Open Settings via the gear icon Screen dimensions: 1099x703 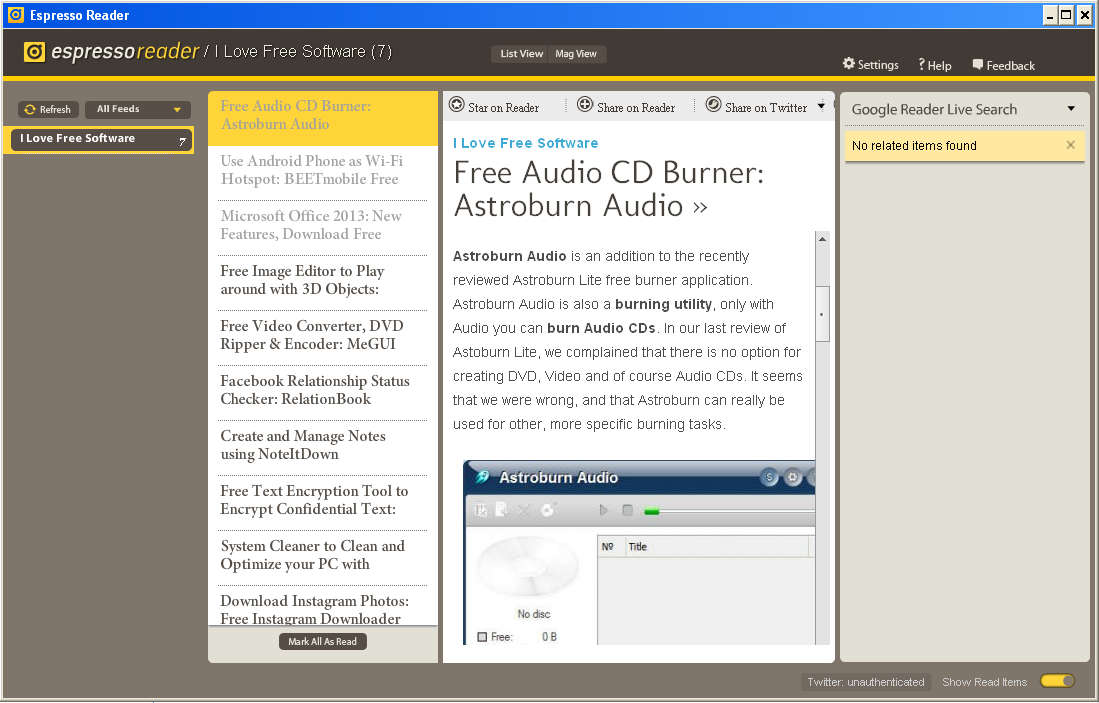[849, 64]
